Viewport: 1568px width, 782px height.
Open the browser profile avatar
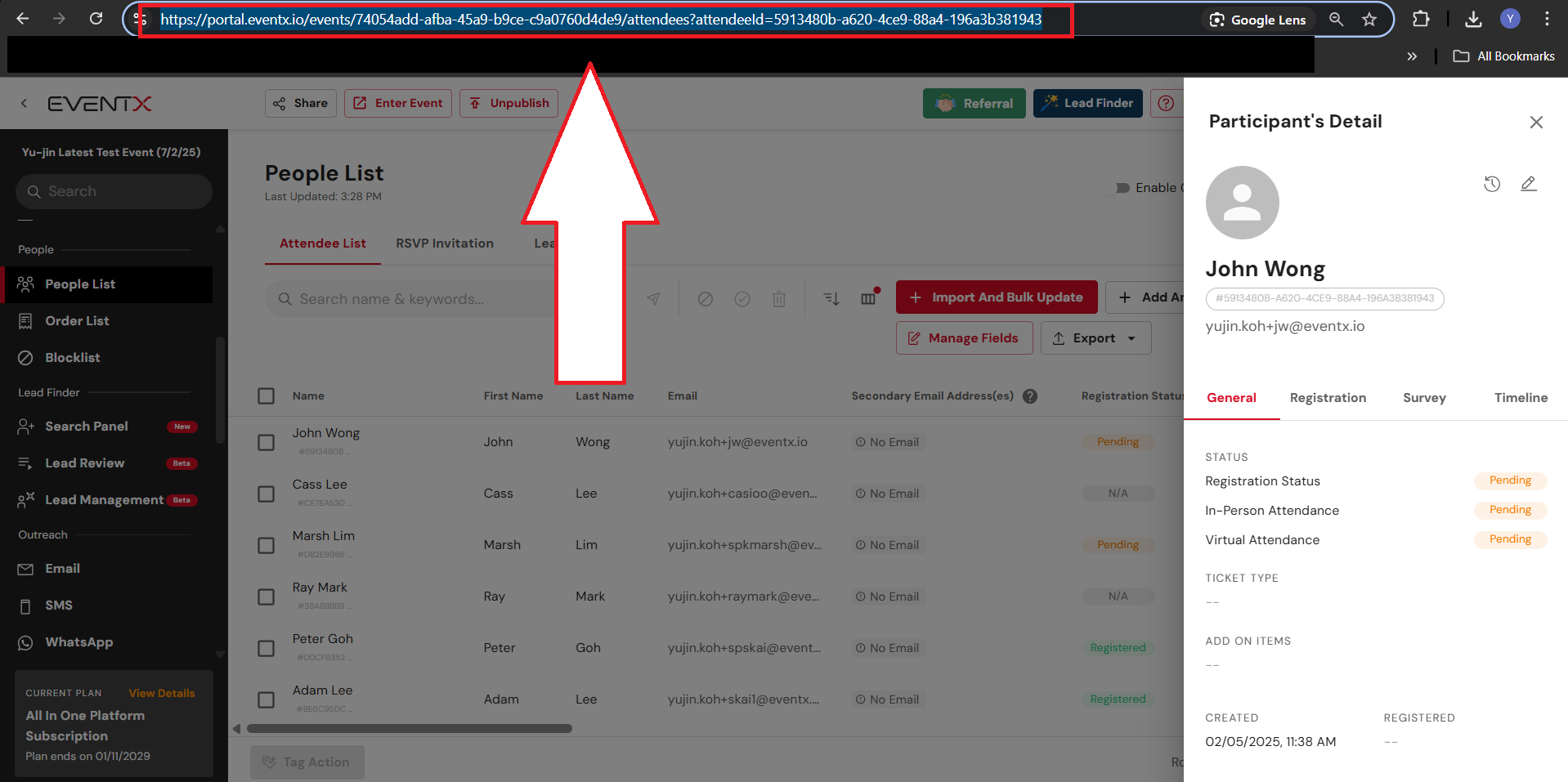tap(1510, 19)
